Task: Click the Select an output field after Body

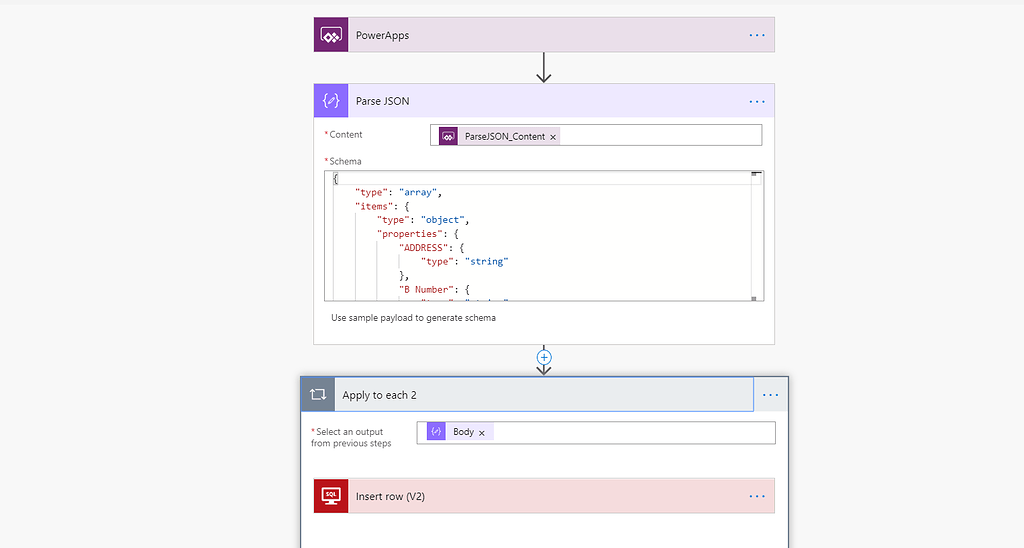Action: coord(630,433)
